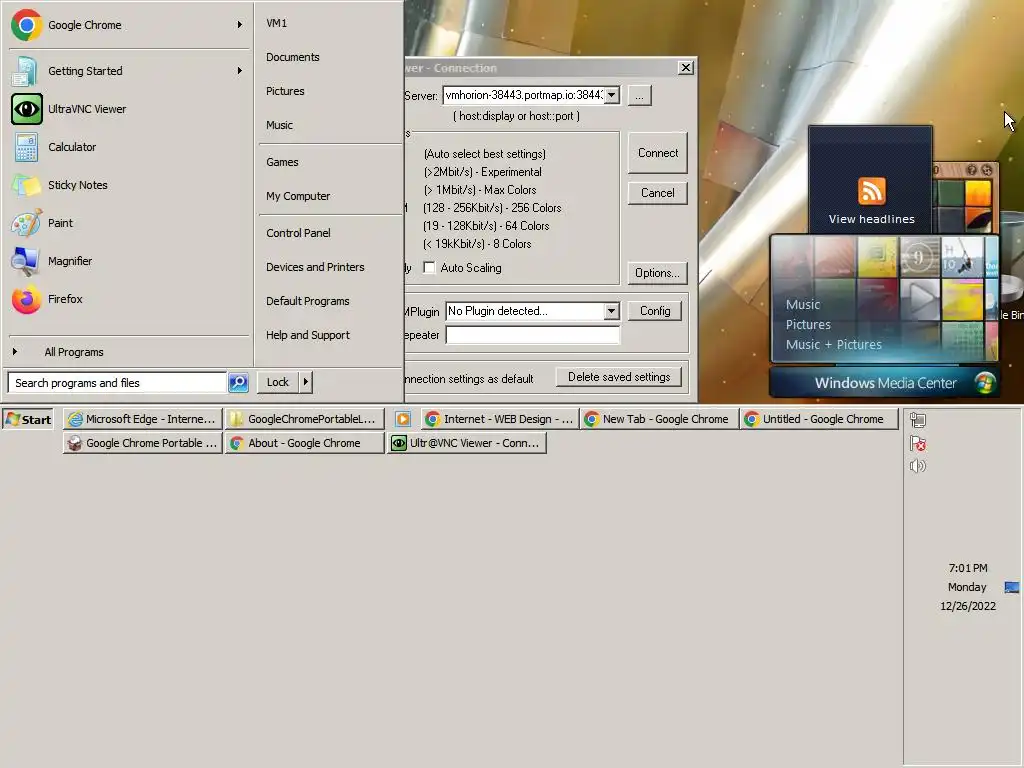Switch to Microsoft Edge taskbar button
1024x768 pixels.
[143, 419]
